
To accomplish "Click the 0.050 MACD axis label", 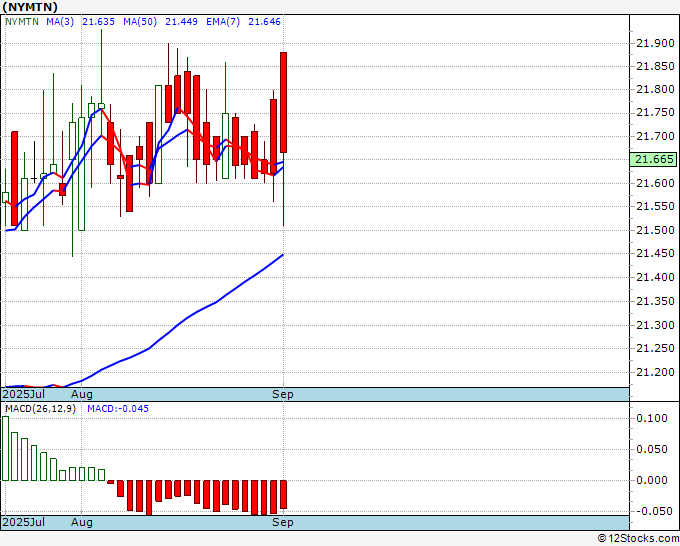I will click(652, 449).
